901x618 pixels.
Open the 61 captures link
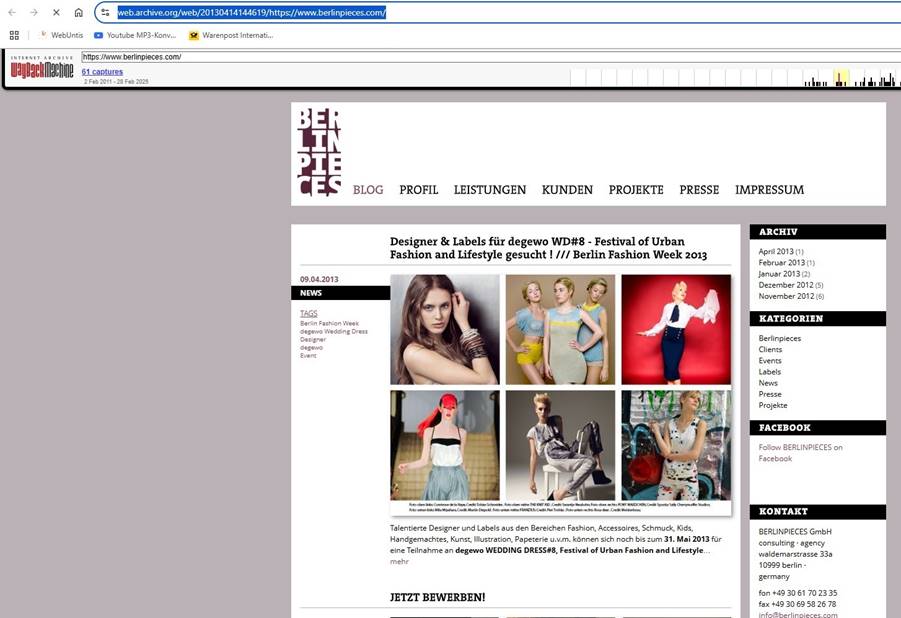click(x=102, y=72)
